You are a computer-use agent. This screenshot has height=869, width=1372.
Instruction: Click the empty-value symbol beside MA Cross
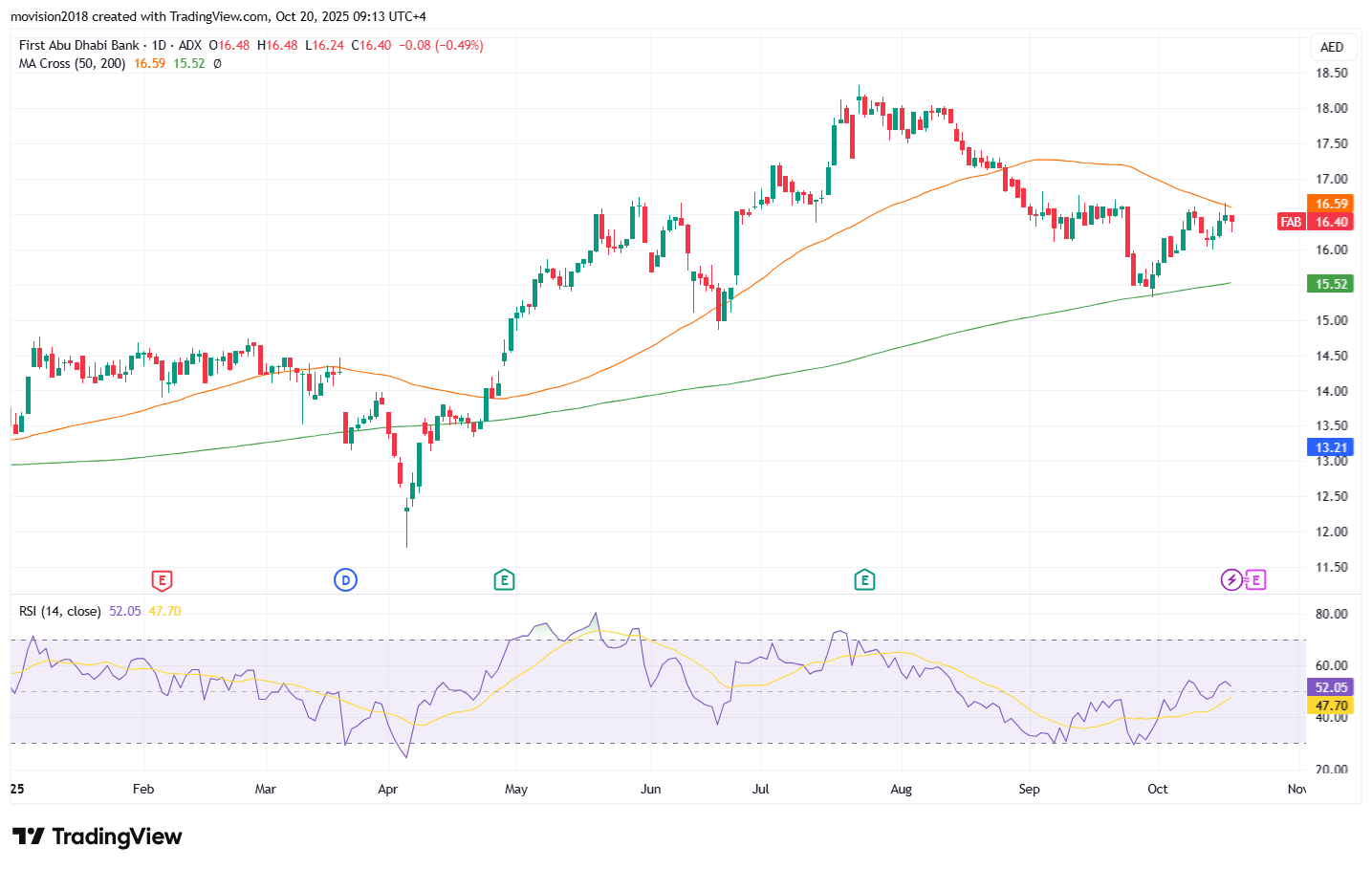pos(217,64)
